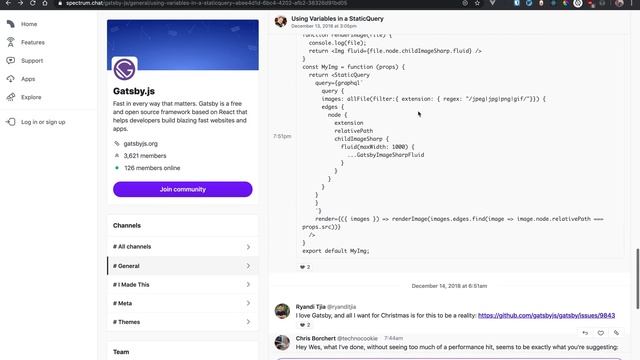Screen dimensions: 640x360
Task: Click the Features sidebar icon
Action: [11, 42]
